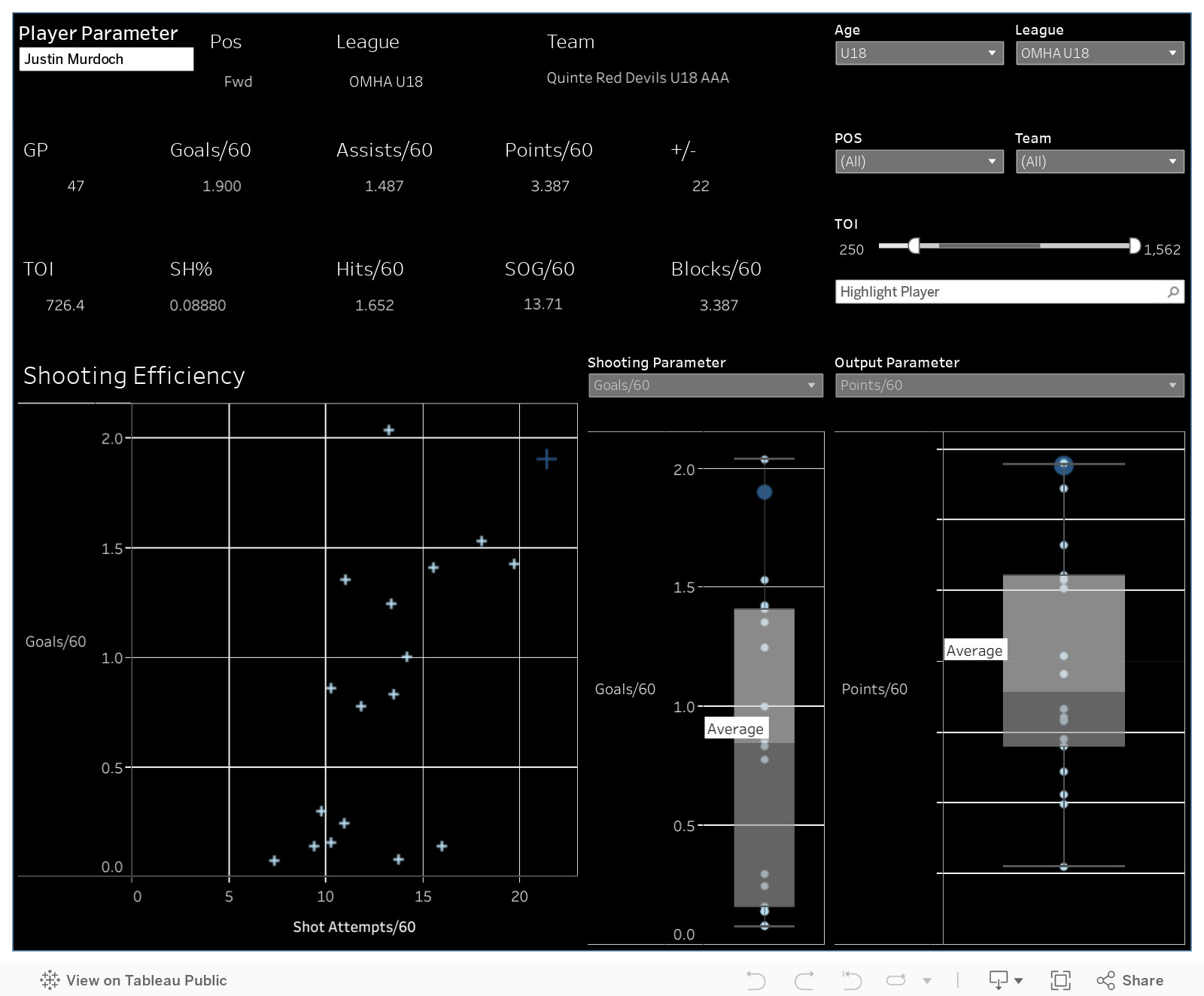Click the Quinte Red Devils U18 AAA text
Image resolution: width=1204 pixels, height=996 pixels.
pyautogui.click(x=637, y=78)
